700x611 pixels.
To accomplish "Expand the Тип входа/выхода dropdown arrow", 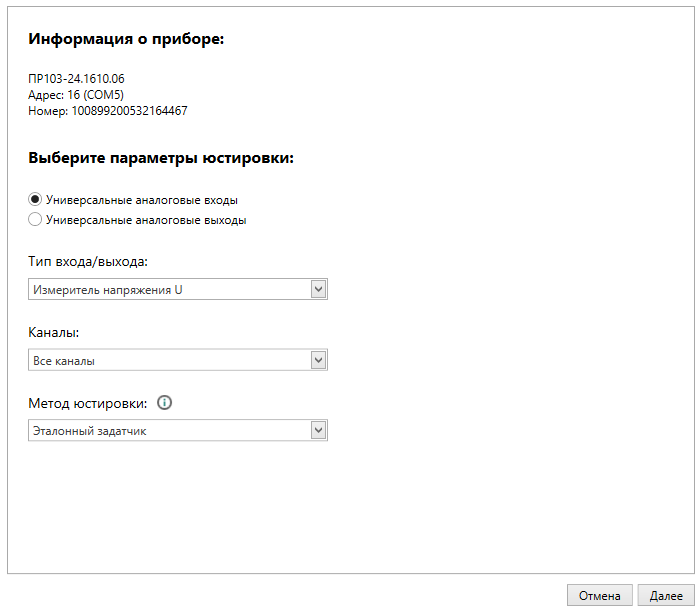I will pyautogui.click(x=319, y=289).
